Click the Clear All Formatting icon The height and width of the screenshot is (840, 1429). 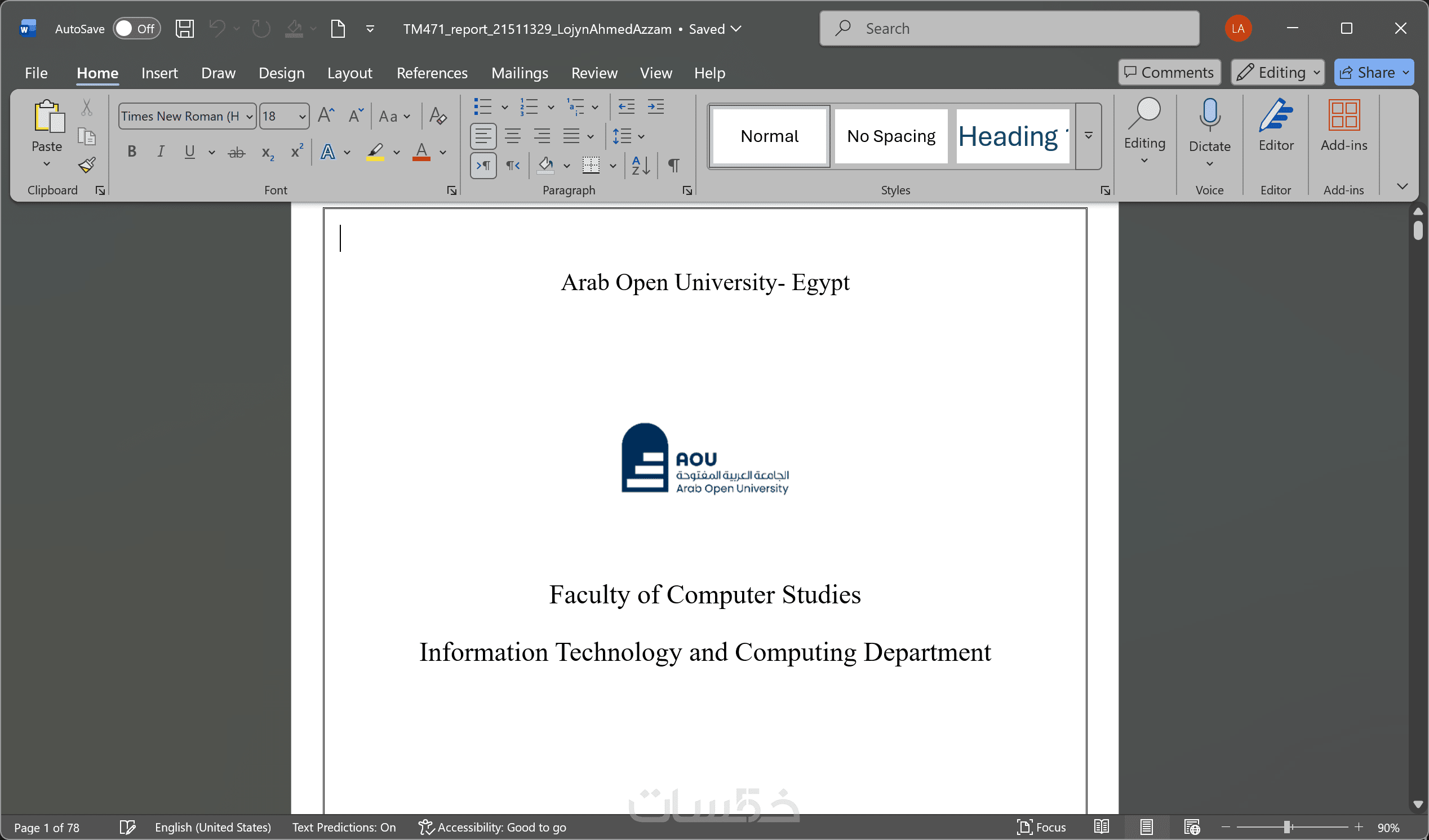pos(438,116)
